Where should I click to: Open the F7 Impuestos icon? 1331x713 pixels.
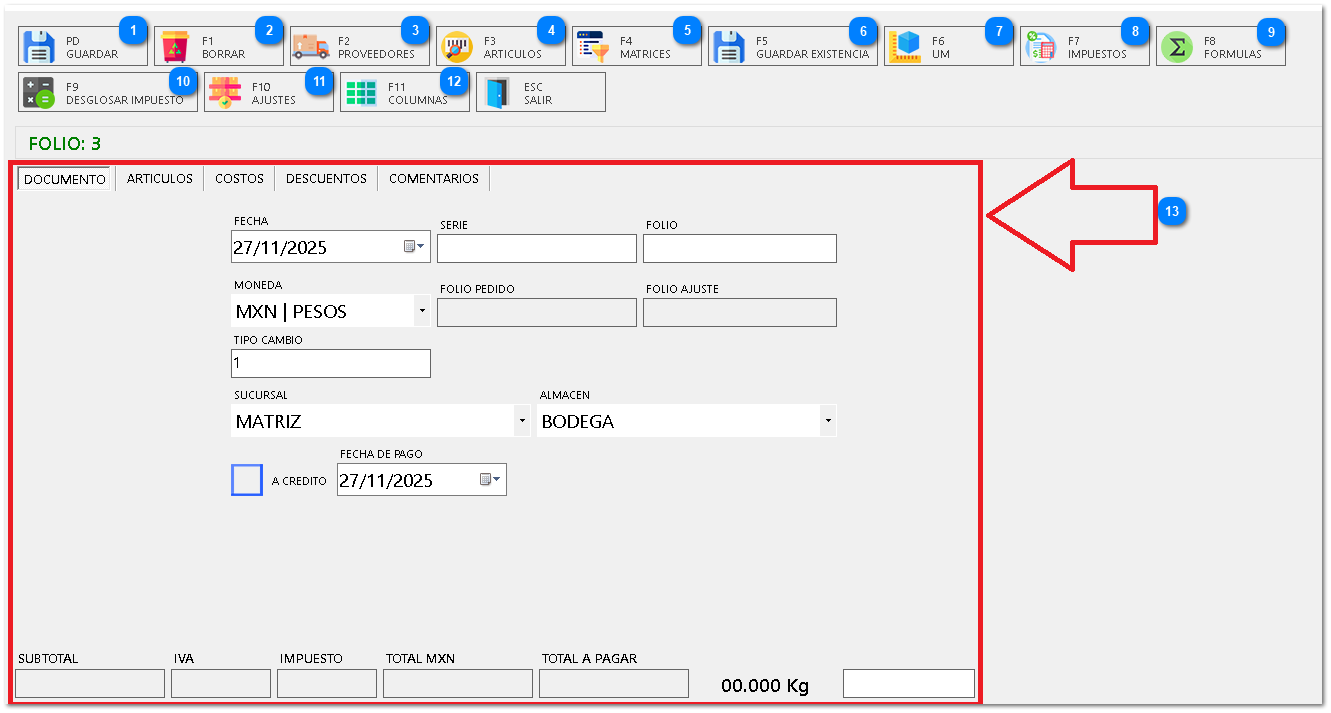tap(1041, 47)
